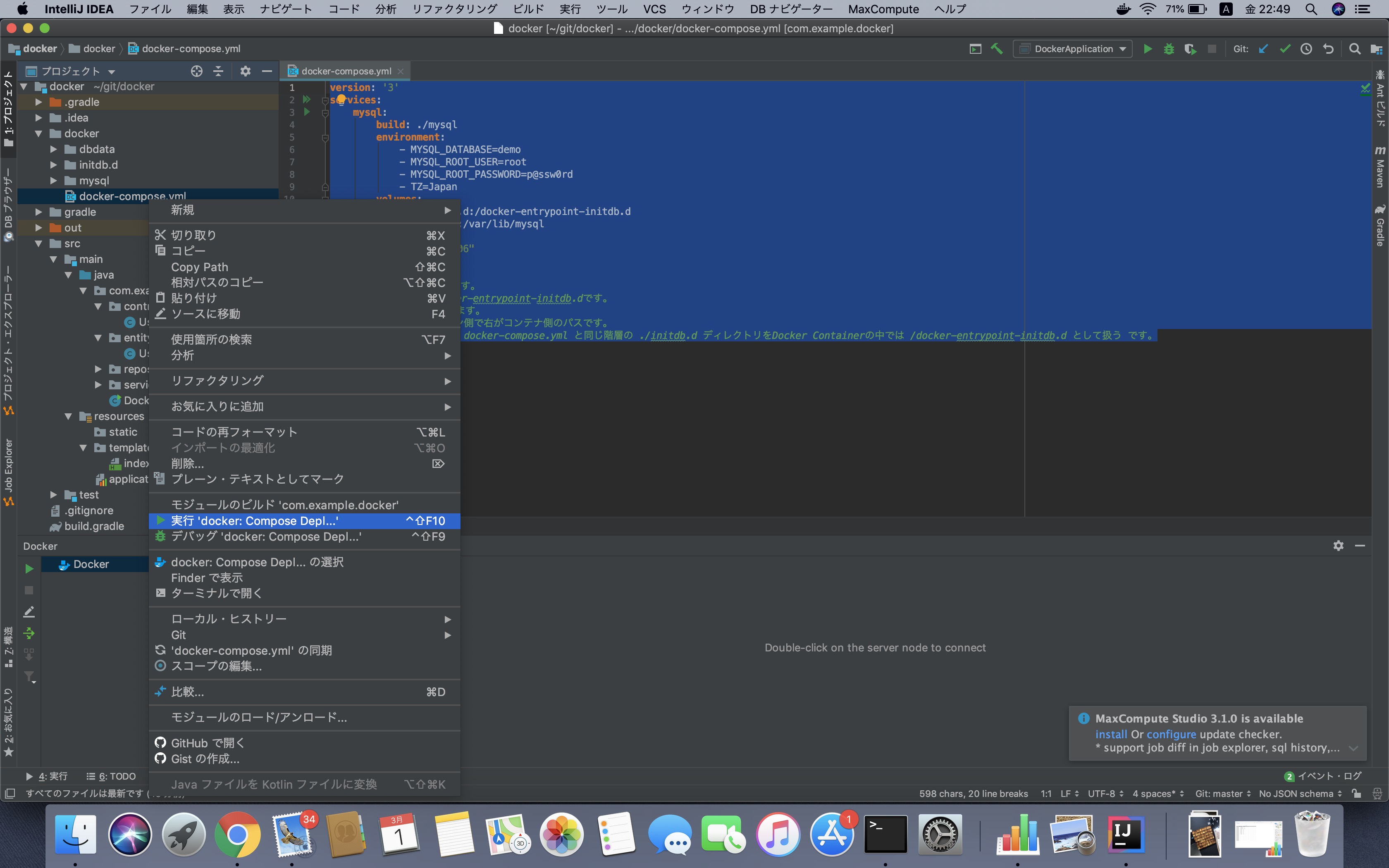The width and height of the screenshot is (1389, 868).
Task: Click Docker panel green connect arrow
Action: pyautogui.click(x=29, y=569)
